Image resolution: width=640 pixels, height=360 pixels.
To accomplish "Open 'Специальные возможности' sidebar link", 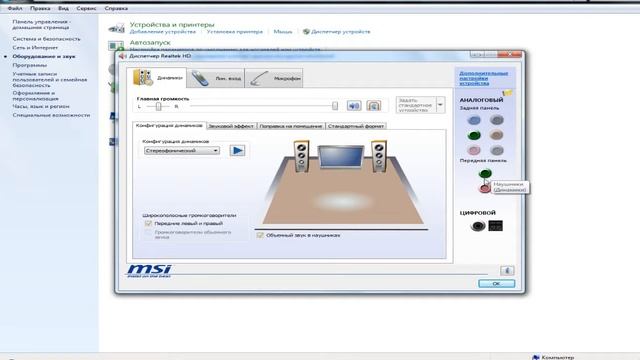I will click(x=51, y=115).
